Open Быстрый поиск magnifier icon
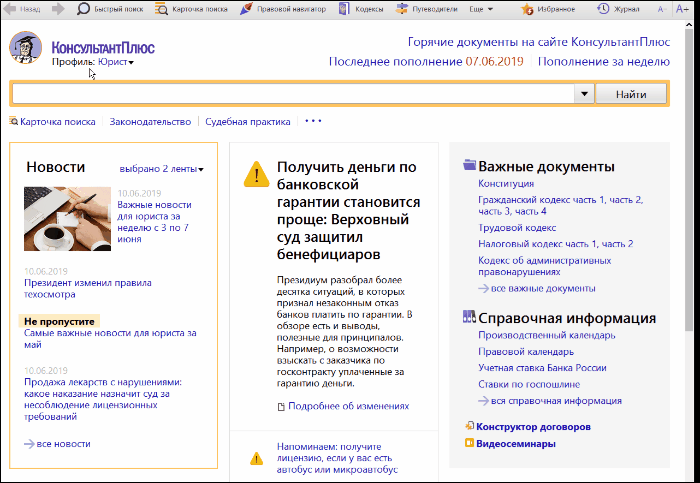 pyautogui.click(x=83, y=9)
